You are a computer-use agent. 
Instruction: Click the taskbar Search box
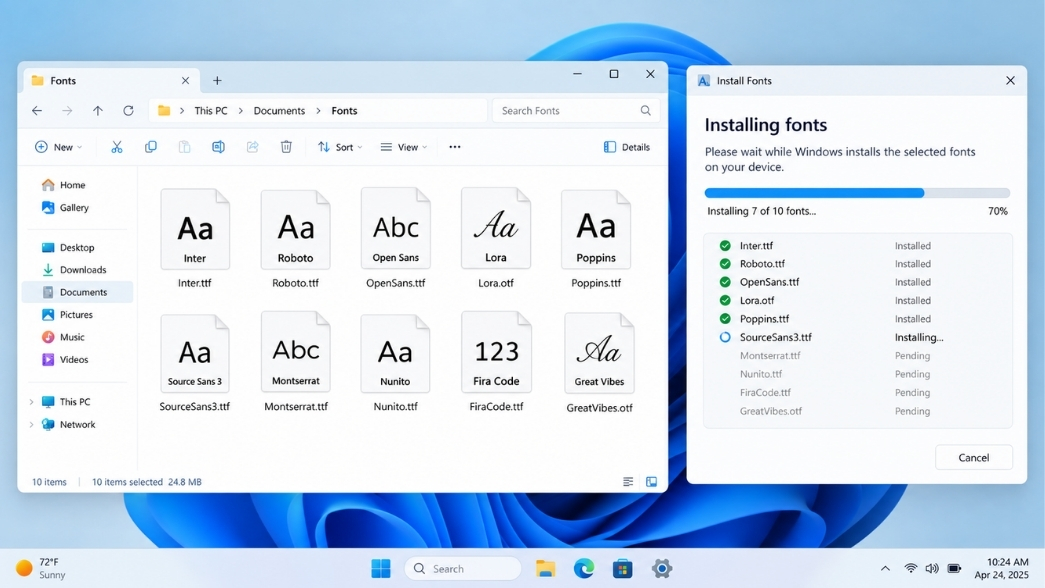pyautogui.click(x=463, y=569)
